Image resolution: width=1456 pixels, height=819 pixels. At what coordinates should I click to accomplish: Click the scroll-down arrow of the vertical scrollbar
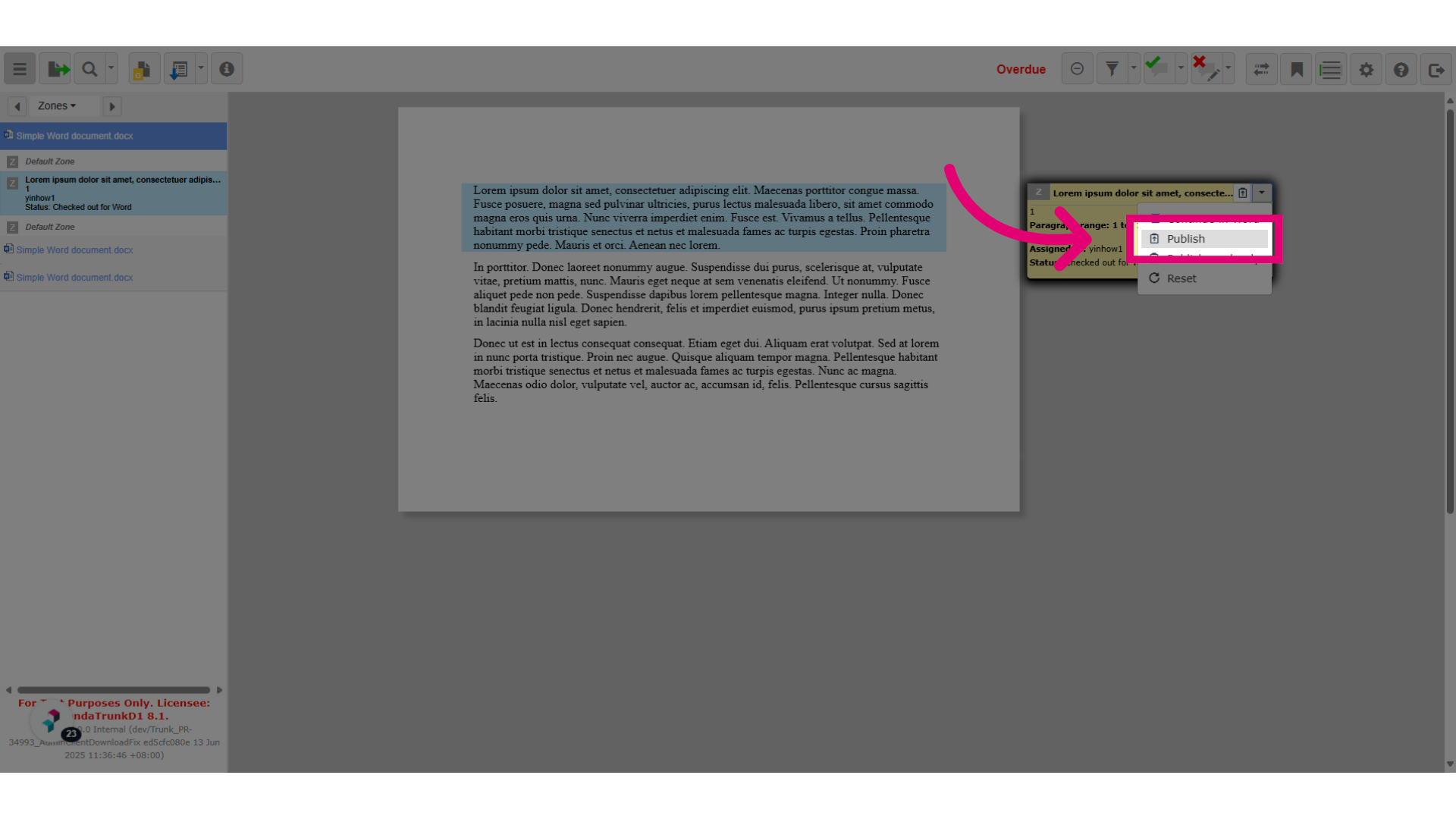[x=1450, y=764]
